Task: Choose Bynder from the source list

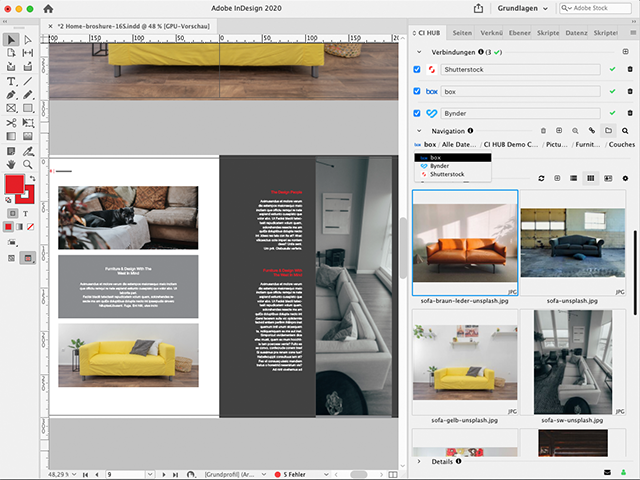Action: (438, 166)
